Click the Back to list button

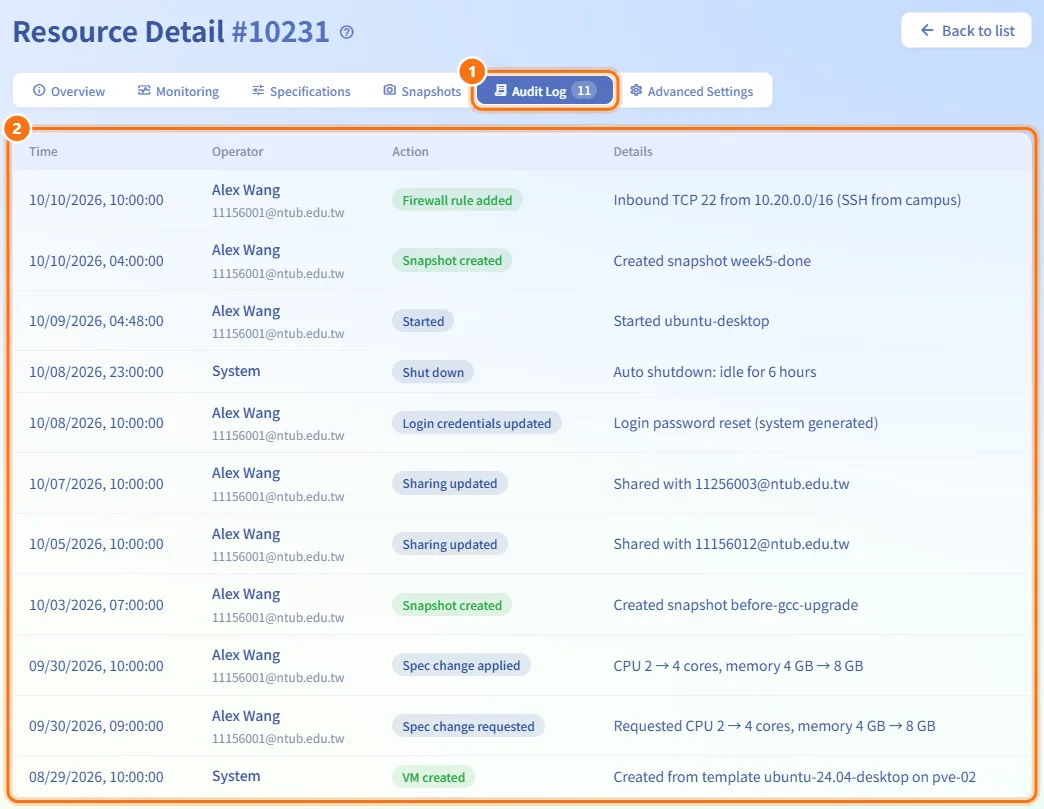pyautogui.click(x=967, y=31)
